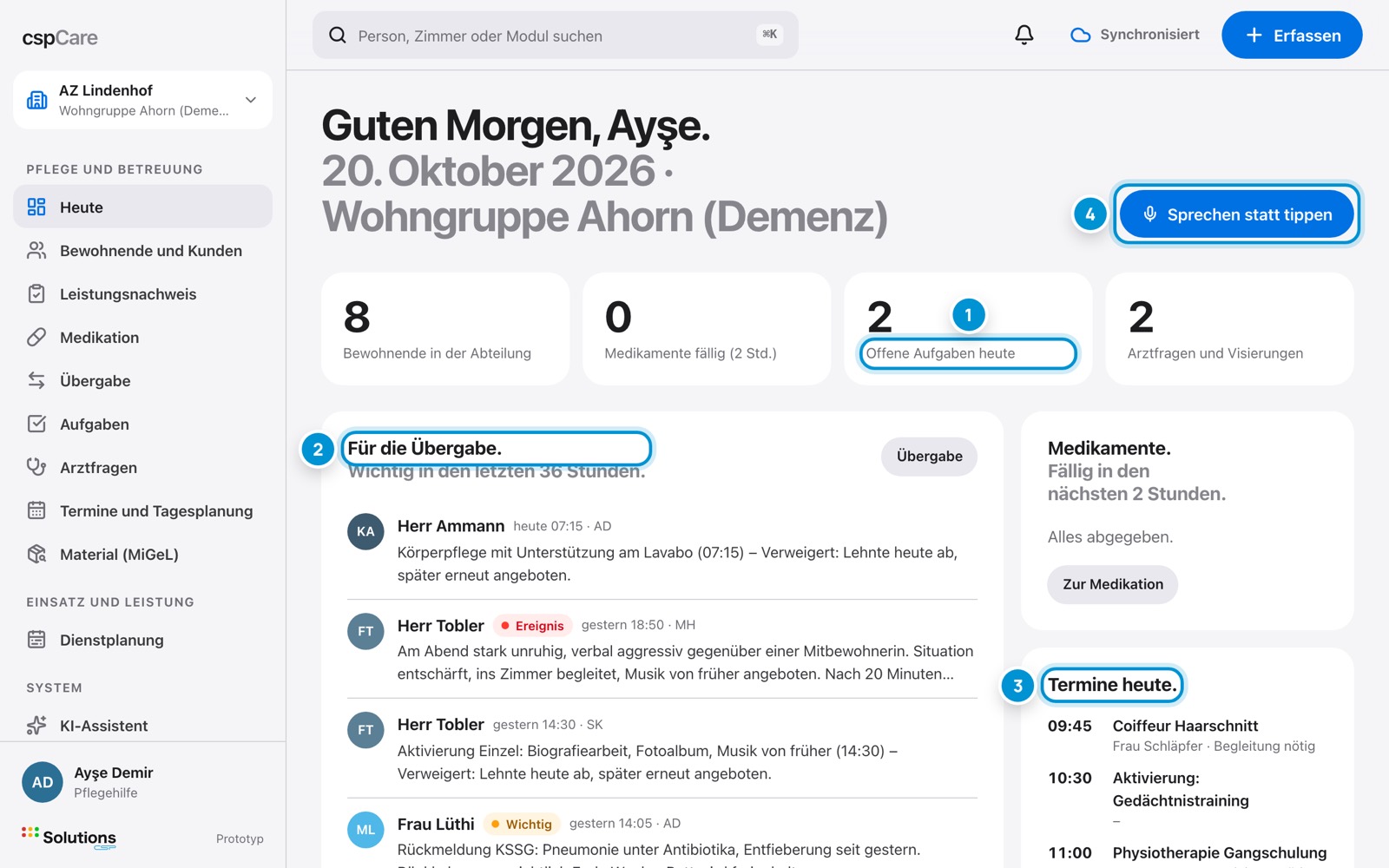Open the Ayşe Demir user profile
Viewport: 1389px width, 868px height.
(142, 782)
